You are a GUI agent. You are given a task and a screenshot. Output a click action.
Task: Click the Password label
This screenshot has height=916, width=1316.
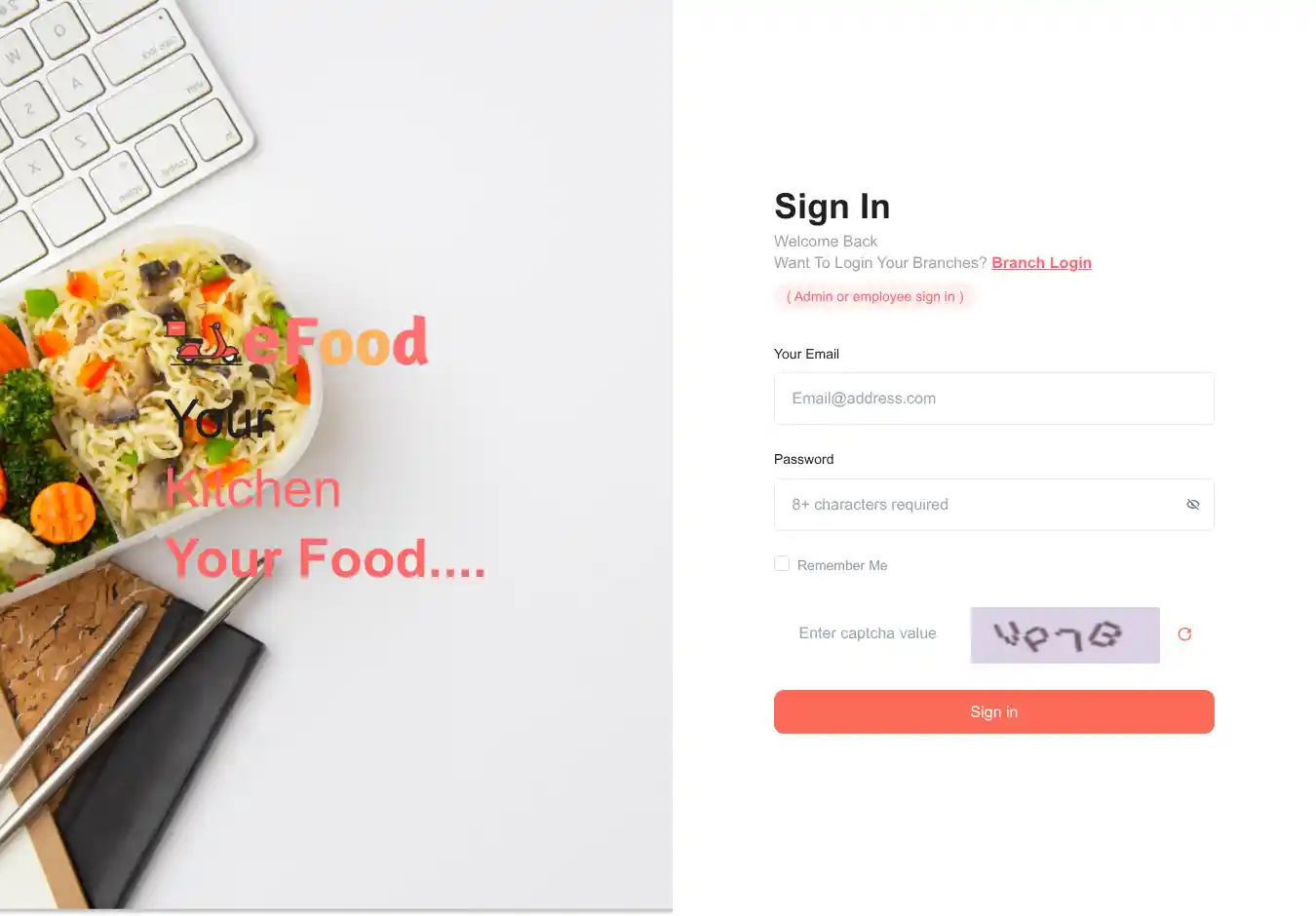(x=803, y=459)
